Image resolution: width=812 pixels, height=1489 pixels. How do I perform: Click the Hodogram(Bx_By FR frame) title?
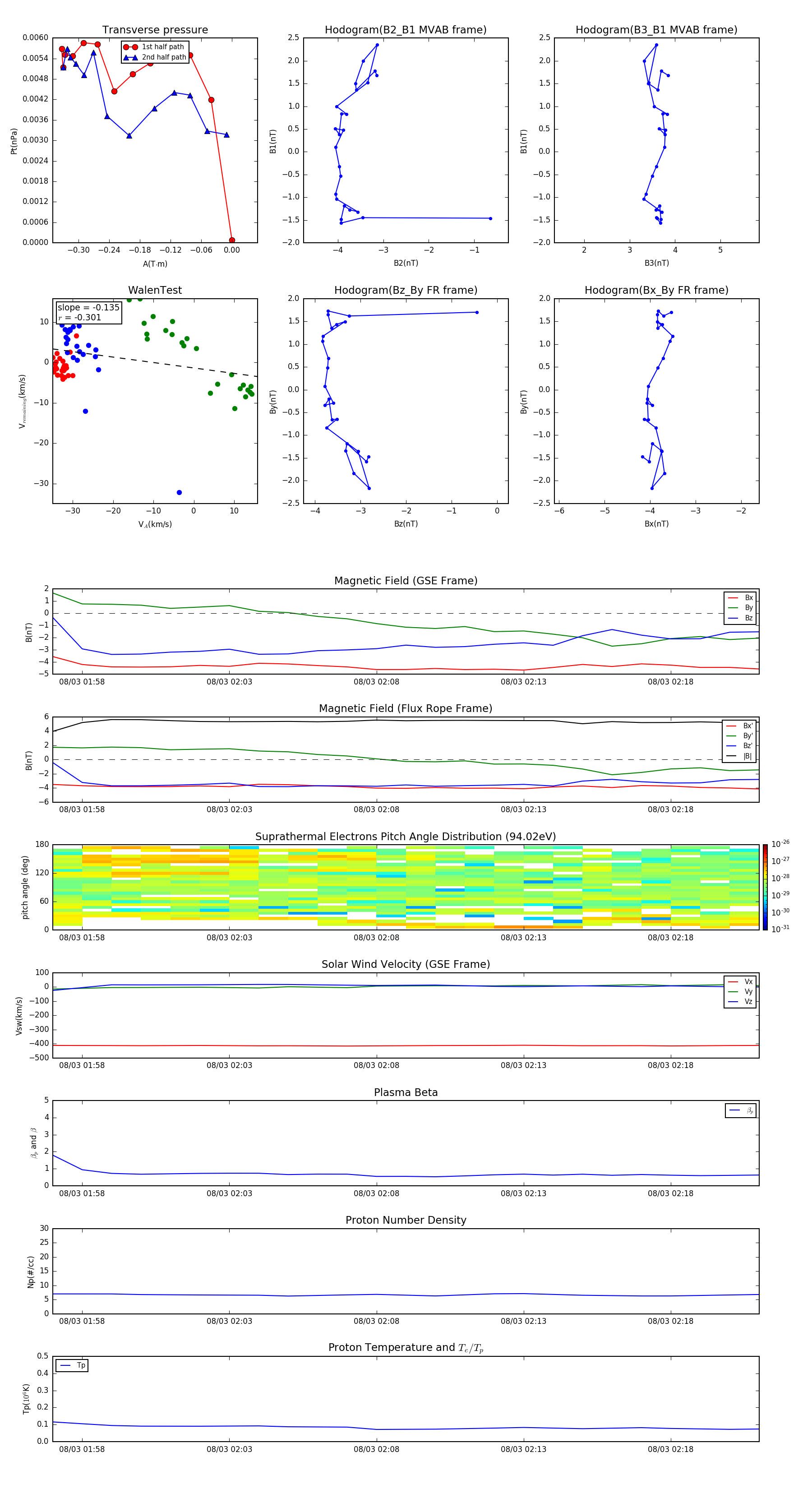pos(656,290)
